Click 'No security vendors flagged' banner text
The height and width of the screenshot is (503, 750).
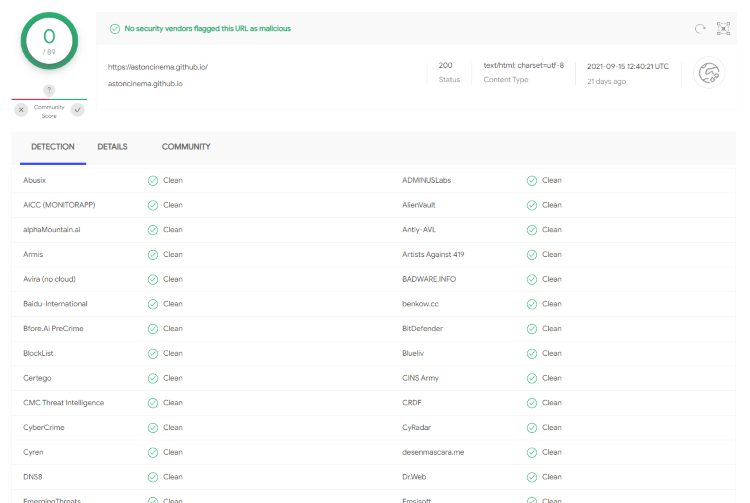tap(208, 29)
